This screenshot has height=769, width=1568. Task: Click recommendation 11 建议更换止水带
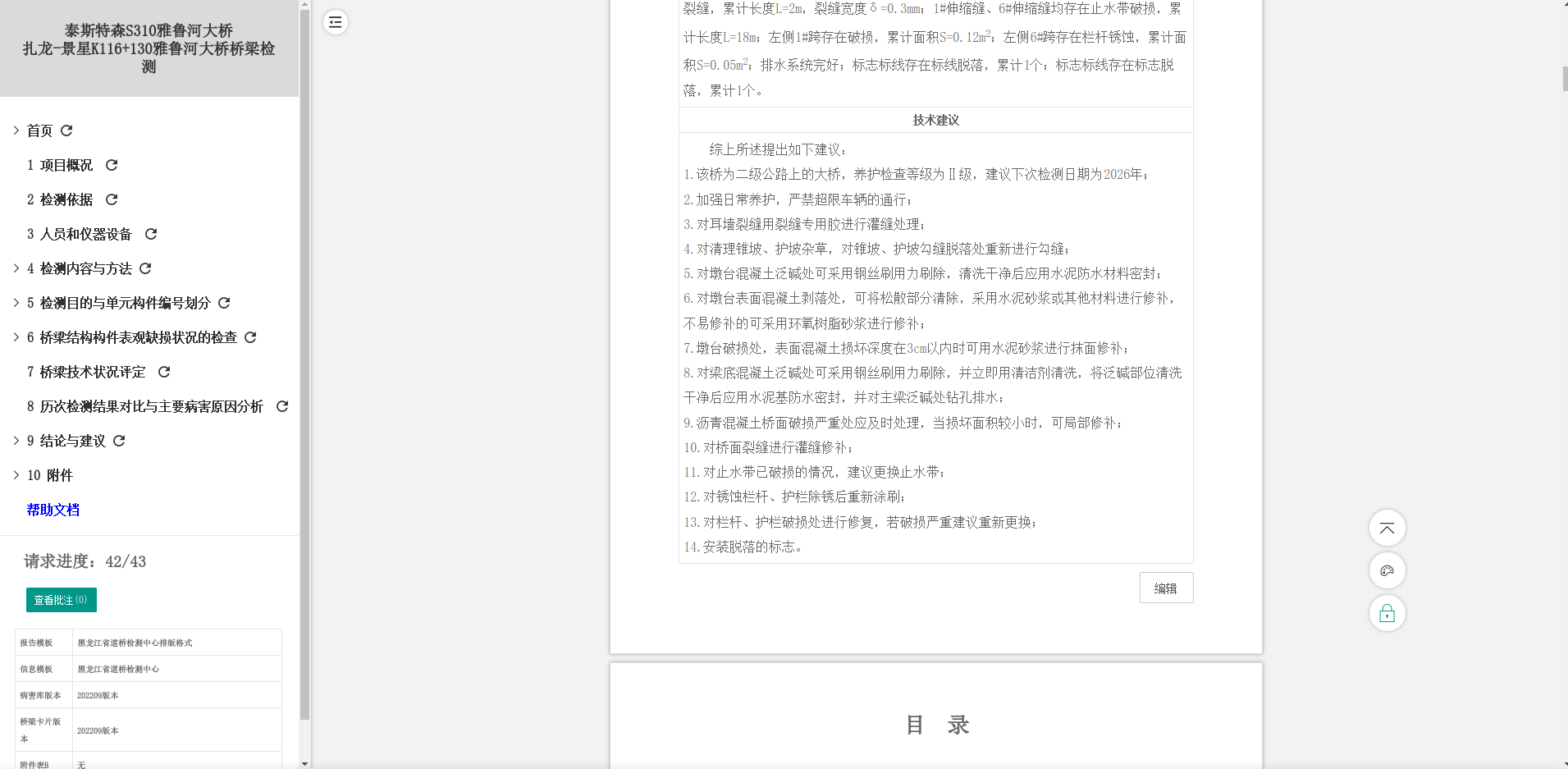tap(814, 472)
